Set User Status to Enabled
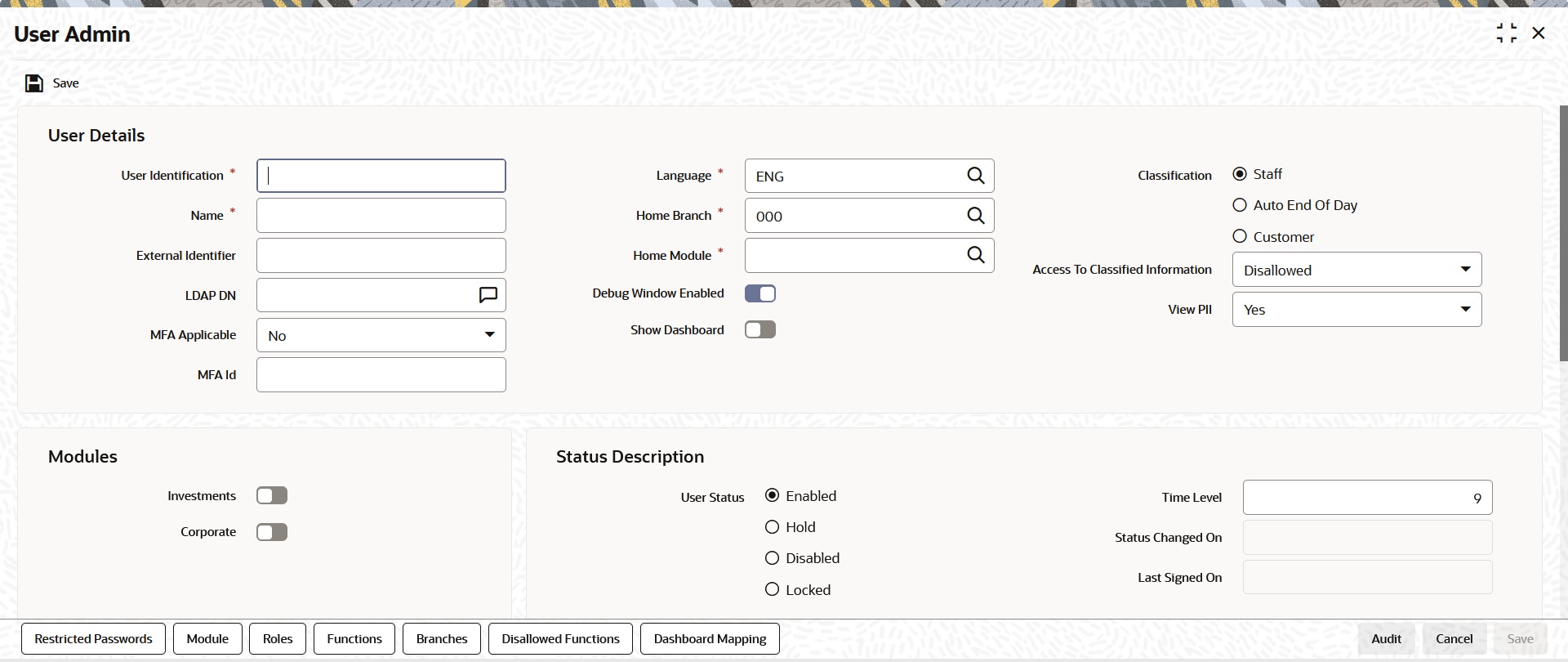1568x662 pixels. [772, 495]
